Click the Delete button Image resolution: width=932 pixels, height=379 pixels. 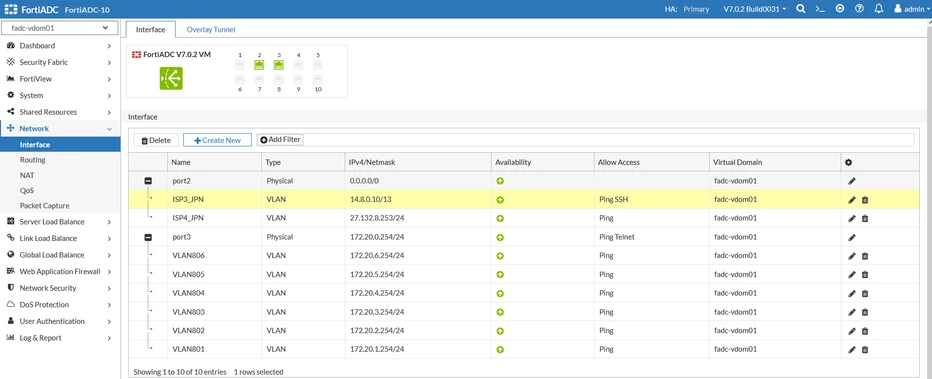point(156,140)
